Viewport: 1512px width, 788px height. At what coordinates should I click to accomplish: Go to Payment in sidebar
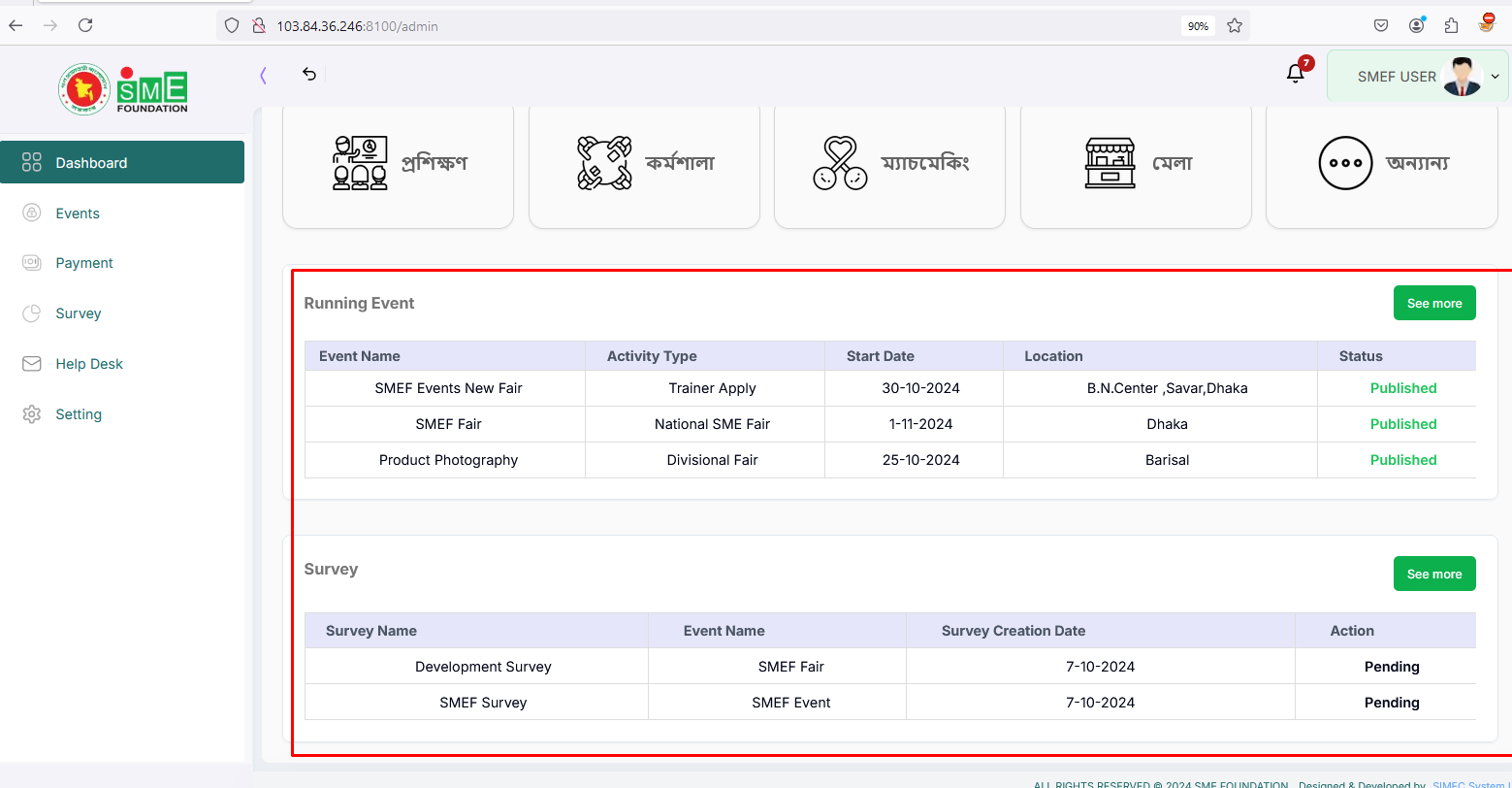tap(84, 263)
